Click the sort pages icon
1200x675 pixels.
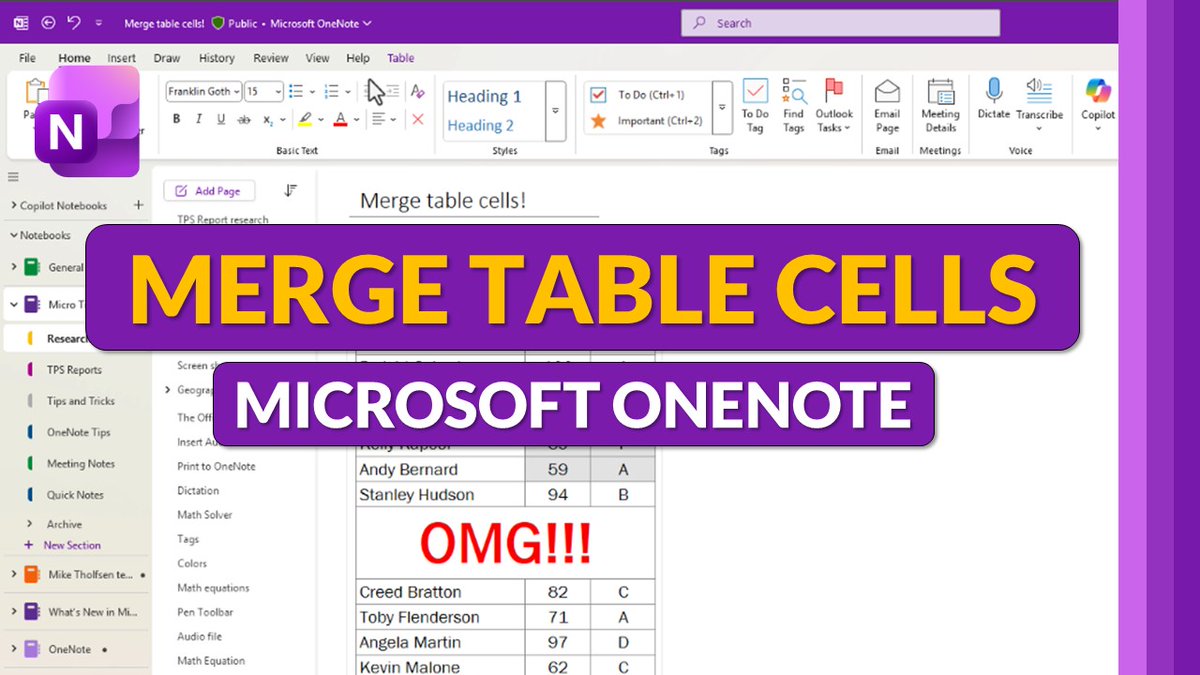tap(291, 190)
